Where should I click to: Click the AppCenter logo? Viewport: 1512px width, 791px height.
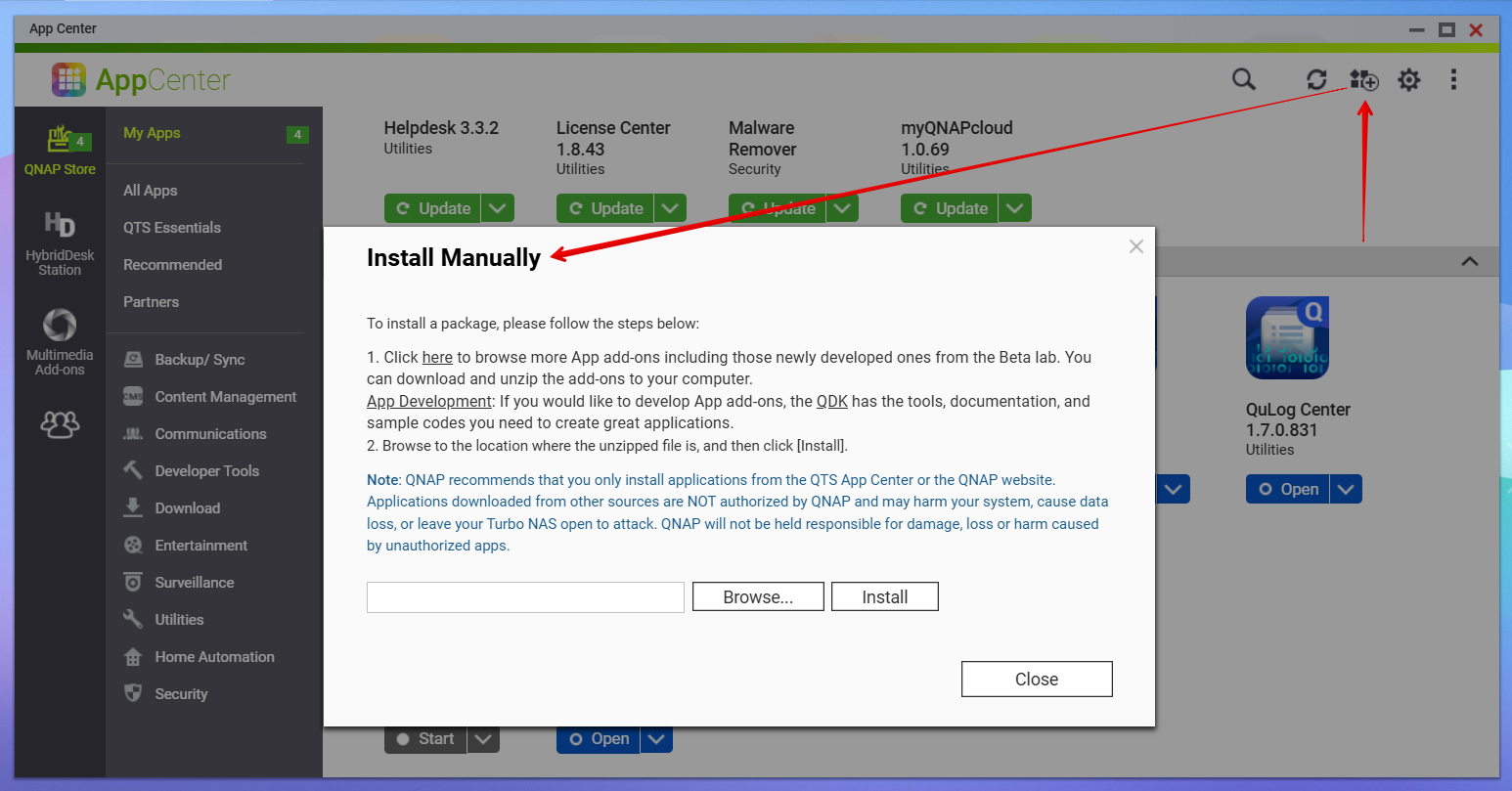(x=141, y=79)
